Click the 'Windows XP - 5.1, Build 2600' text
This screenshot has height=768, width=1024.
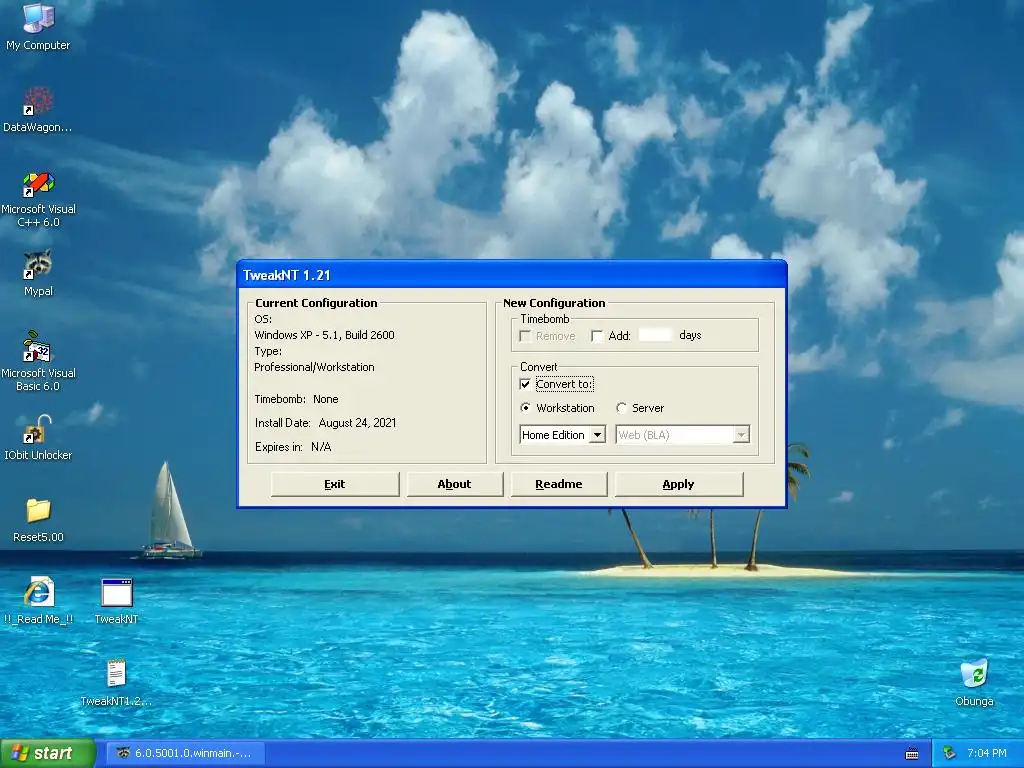[325, 335]
